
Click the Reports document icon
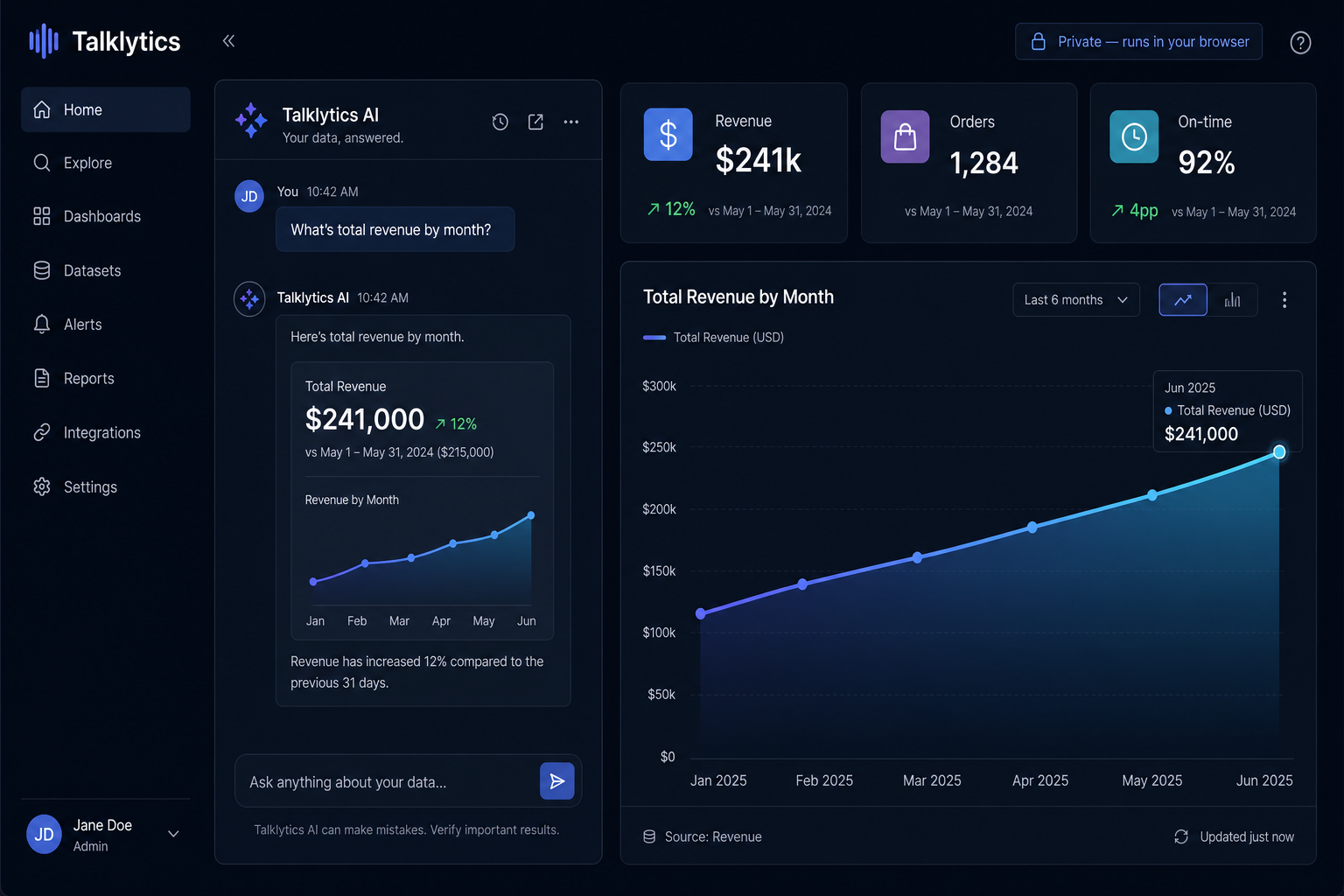point(42,378)
